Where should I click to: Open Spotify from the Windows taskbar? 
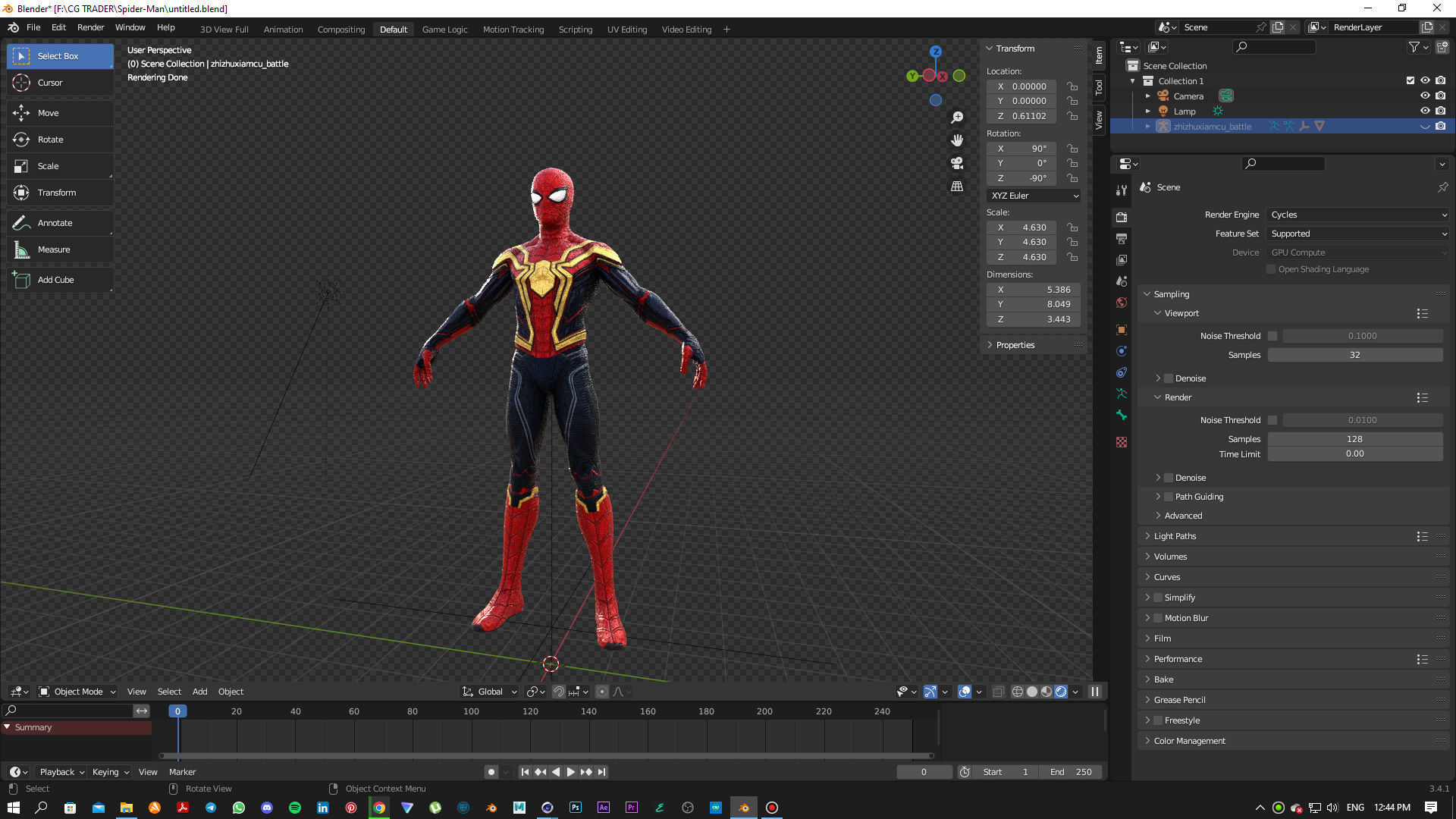pyautogui.click(x=295, y=808)
